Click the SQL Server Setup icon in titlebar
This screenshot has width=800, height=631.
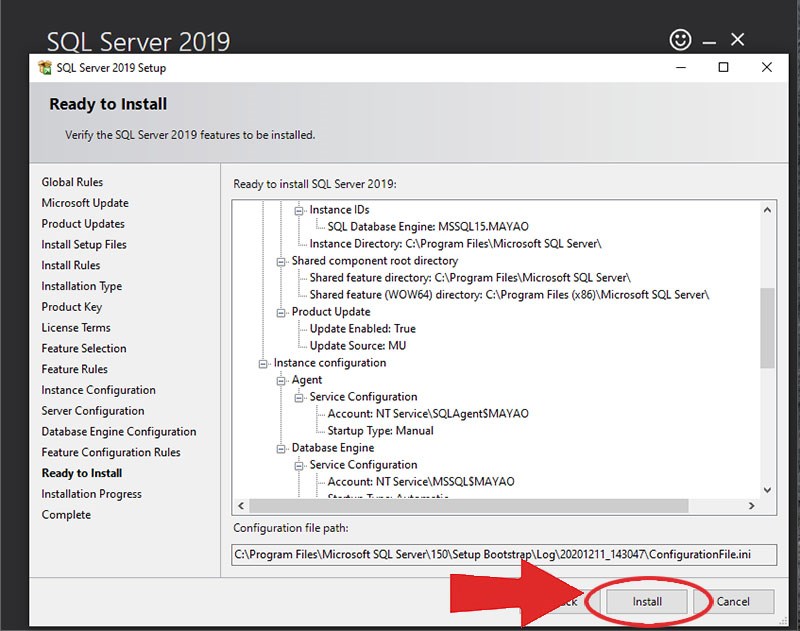click(42, 67)
